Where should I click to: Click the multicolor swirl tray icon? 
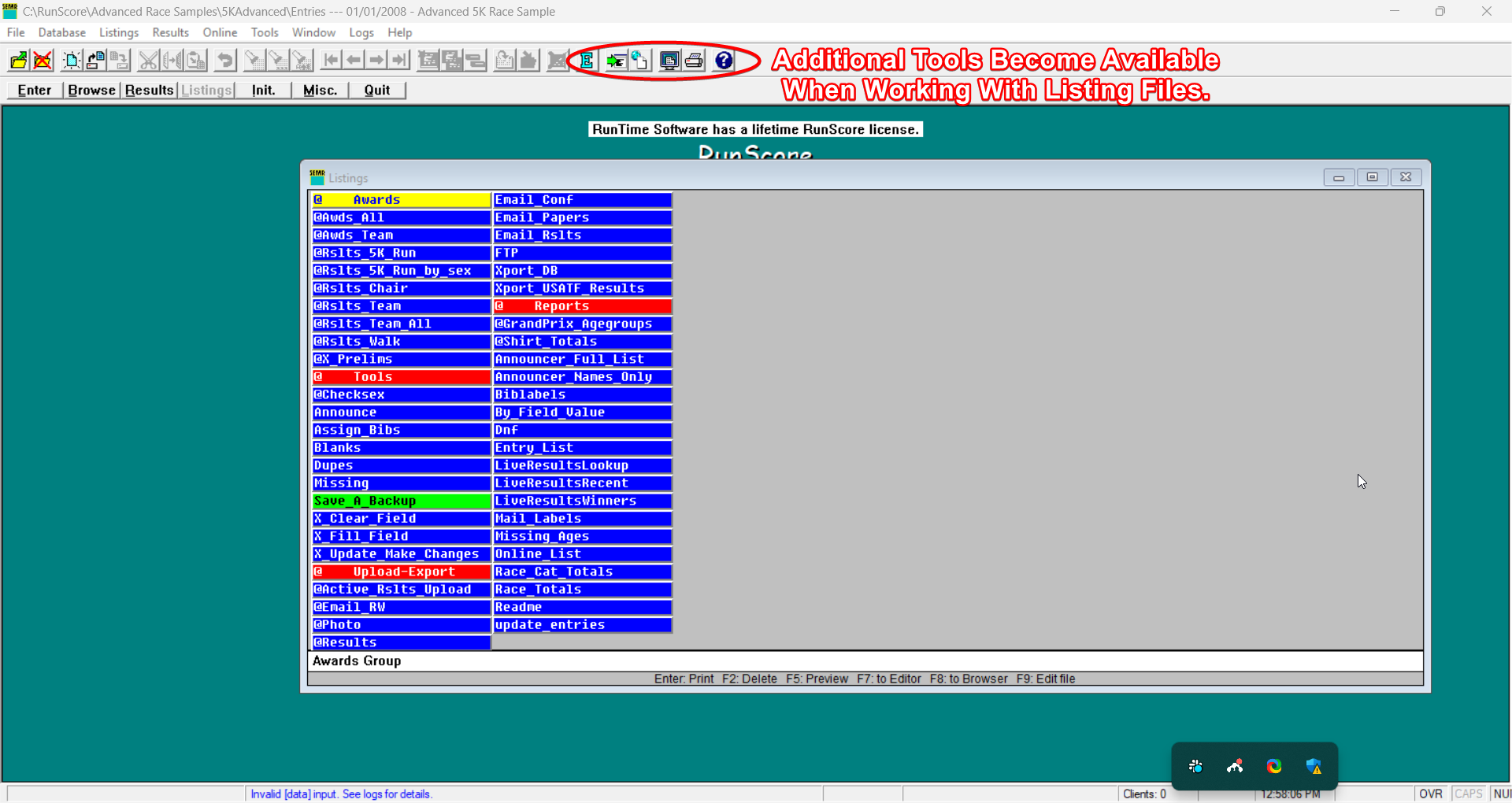point(1274,766)
